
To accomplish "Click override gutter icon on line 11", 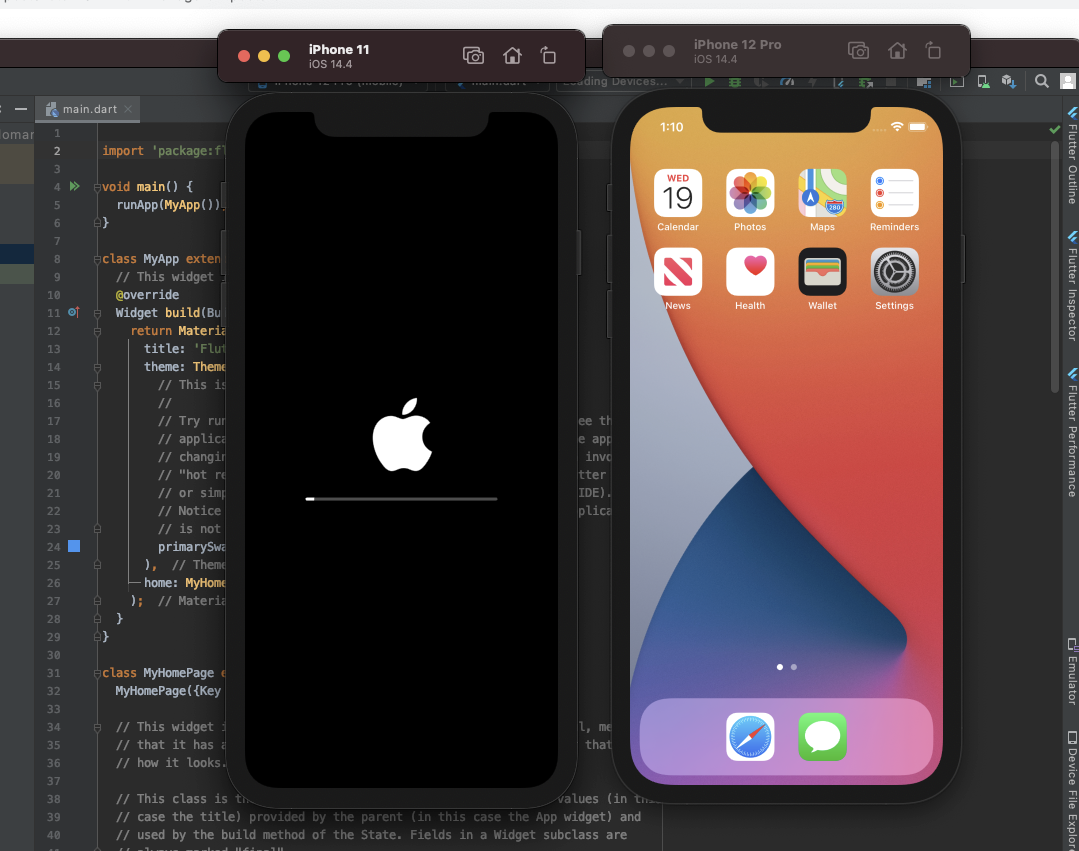I will pyautogui.click(x=74, y=312).
